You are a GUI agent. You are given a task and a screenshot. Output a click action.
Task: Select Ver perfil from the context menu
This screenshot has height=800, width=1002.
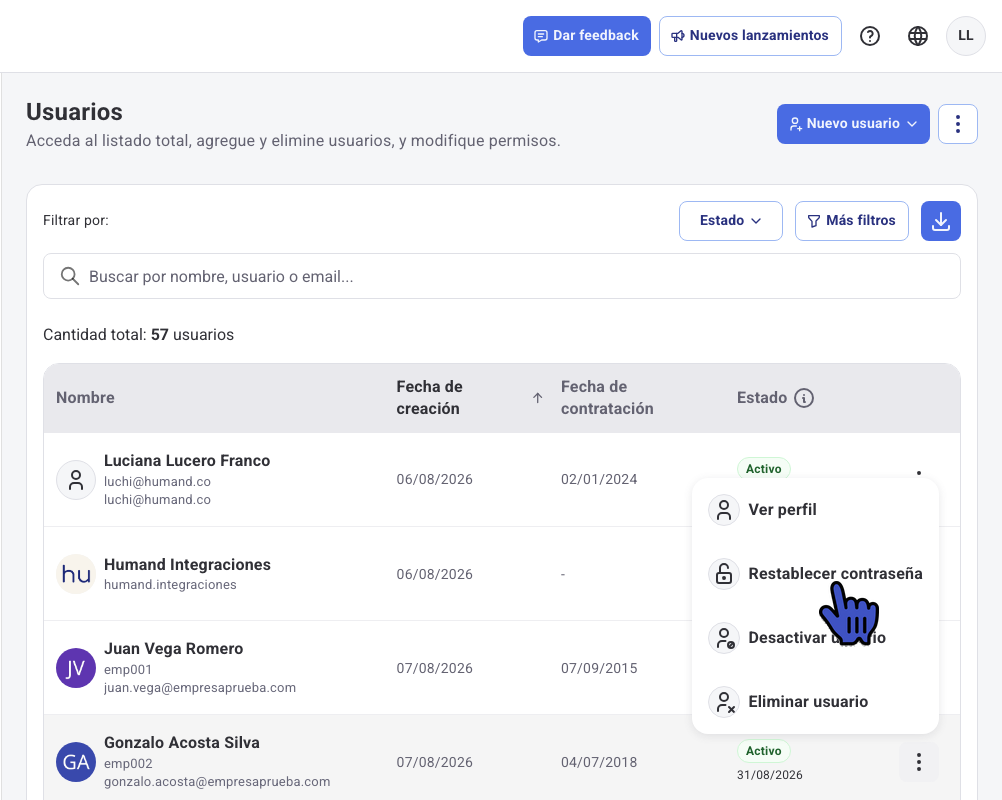[x=815, y=510]
